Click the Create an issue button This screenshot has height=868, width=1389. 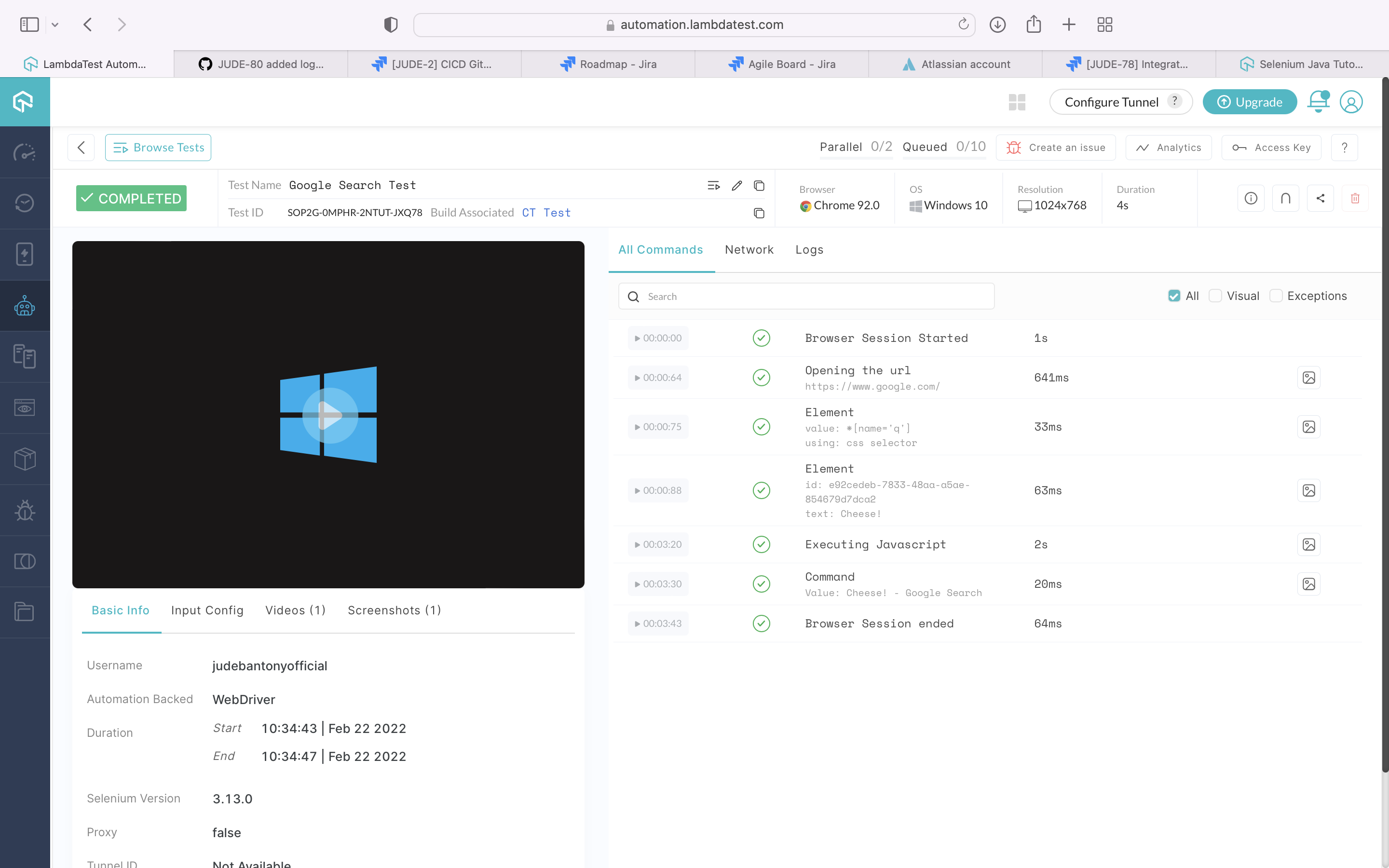coord(1056,148)
